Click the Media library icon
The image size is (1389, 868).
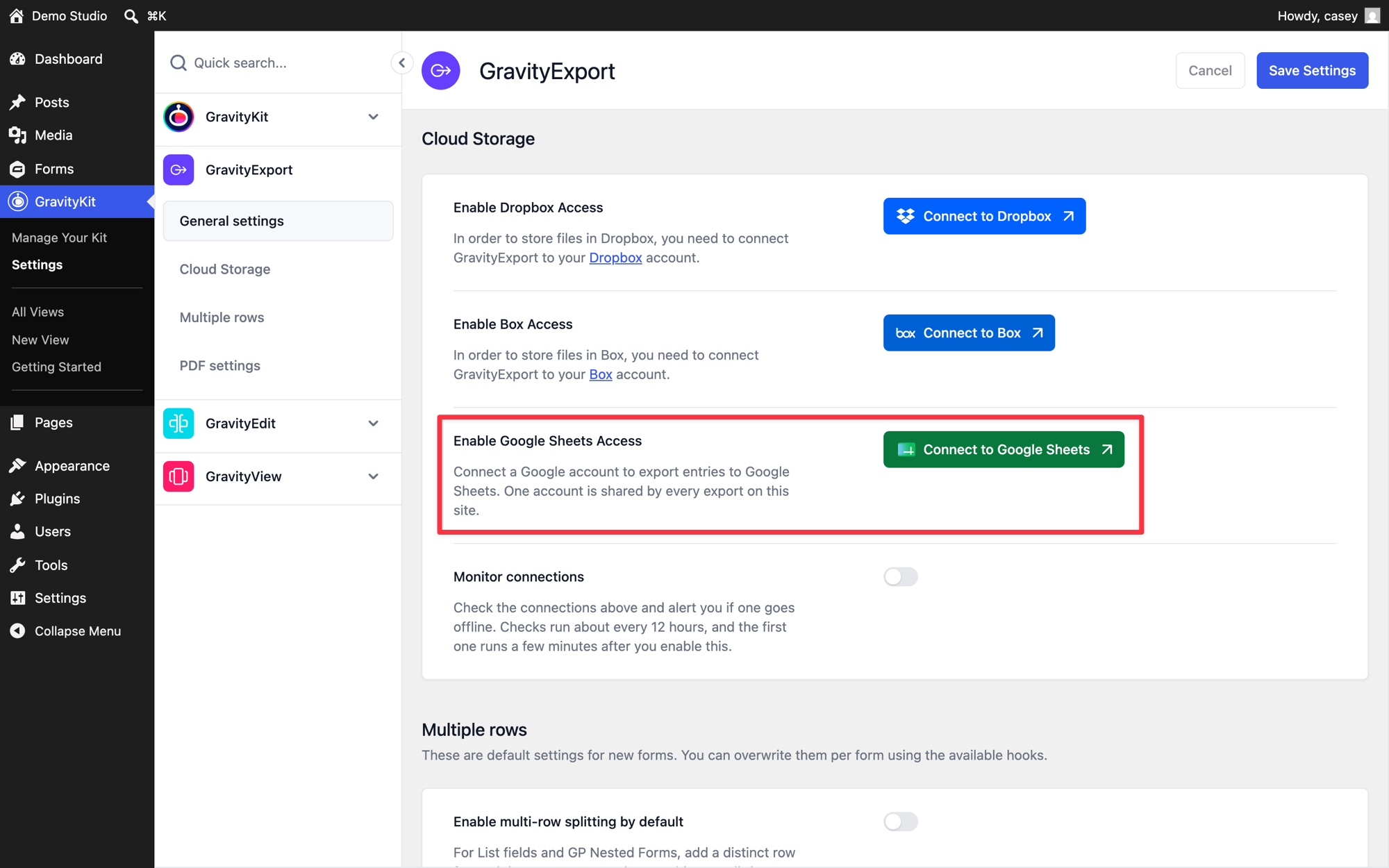17,135
